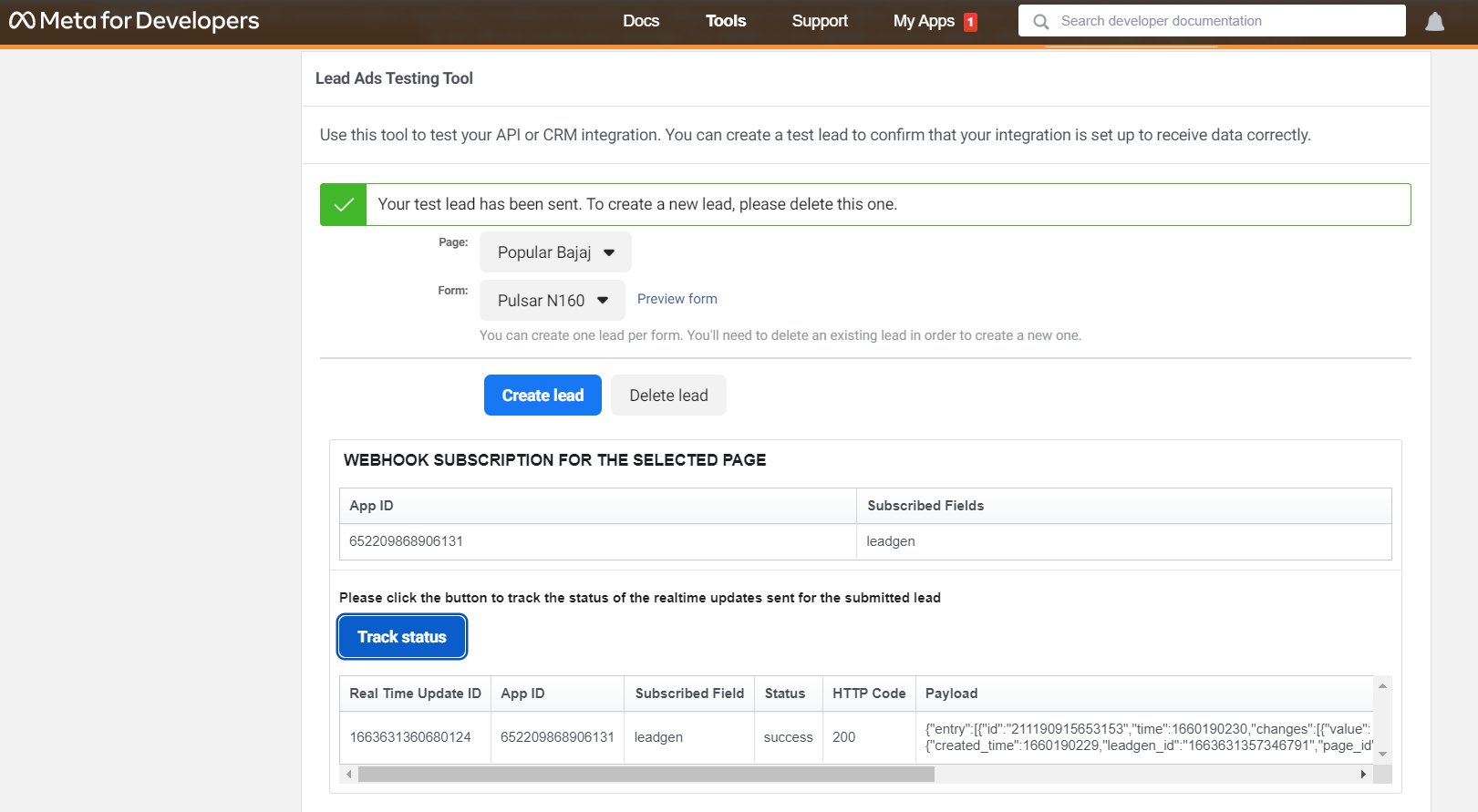Click the horizontal scrollbar thumb of results table
The width and height of the screenshot is (1478, 812).
click(646, 775)
